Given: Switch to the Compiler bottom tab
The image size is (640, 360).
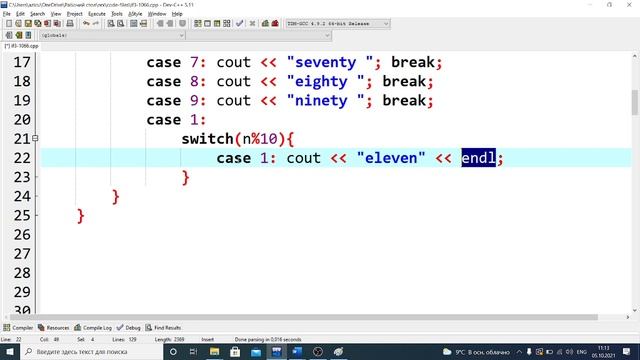Looking at the screenshot, I should [18, 328].
